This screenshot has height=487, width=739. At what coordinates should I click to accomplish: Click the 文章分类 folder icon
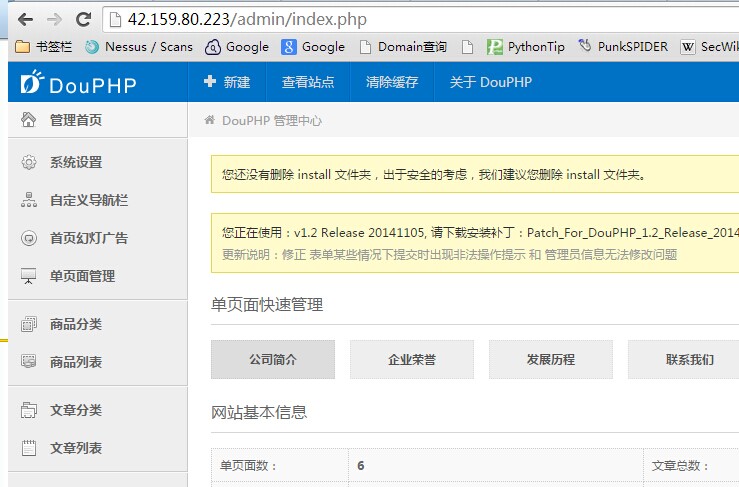click(x=29, y=410)
